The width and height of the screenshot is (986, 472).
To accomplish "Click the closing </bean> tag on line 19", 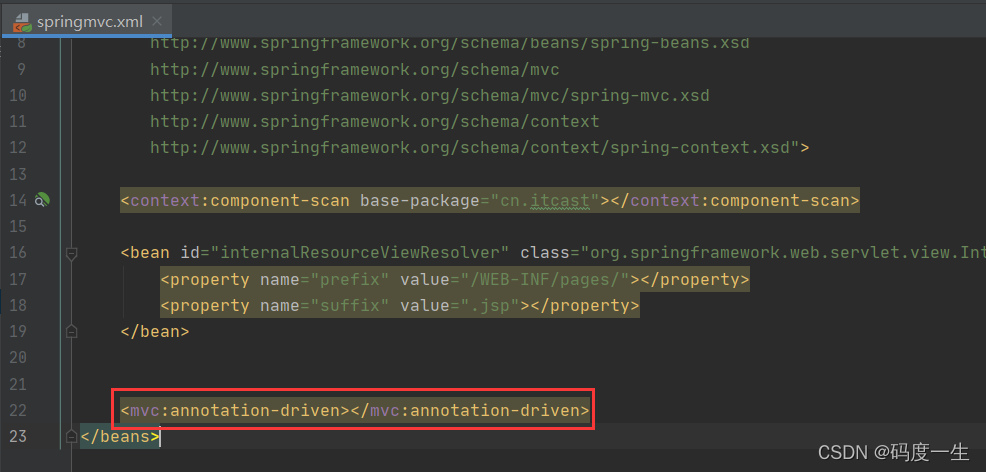I will coord(155,331).
